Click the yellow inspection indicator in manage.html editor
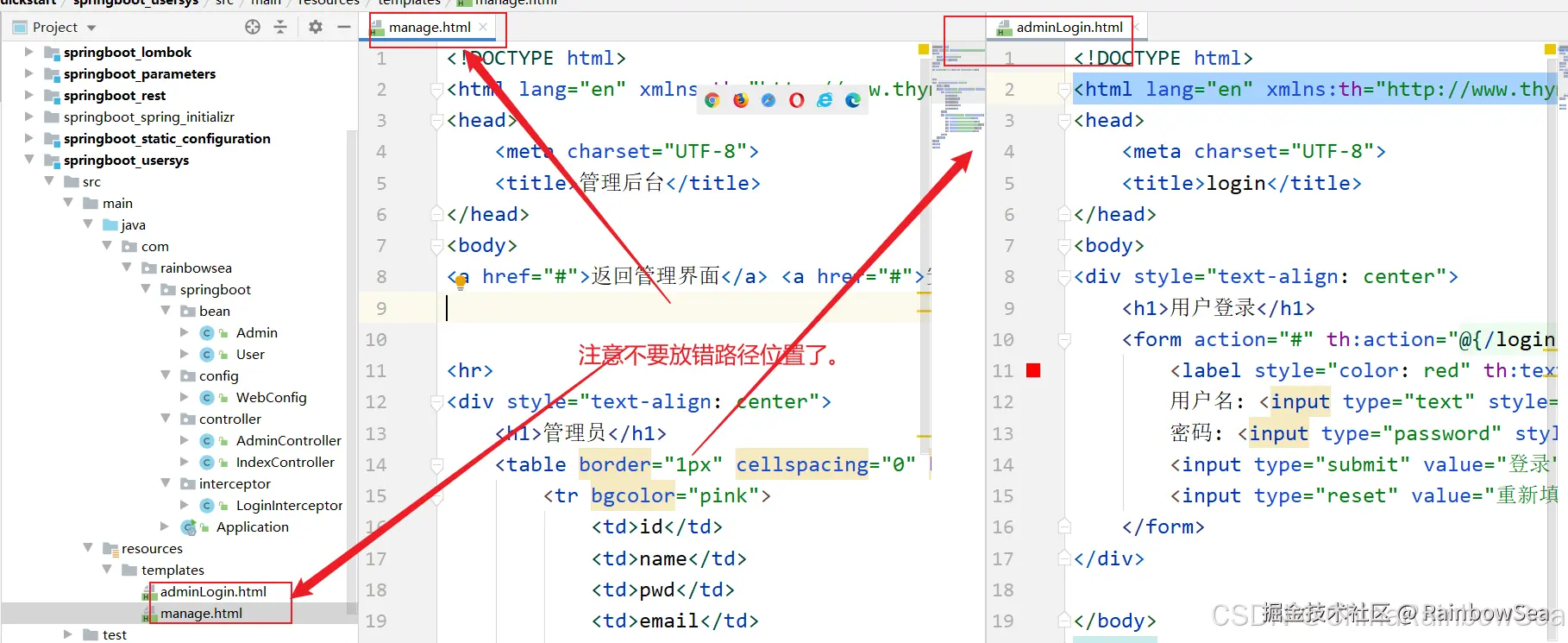This screenshot has width=1568, height=643. coord(924,49)
